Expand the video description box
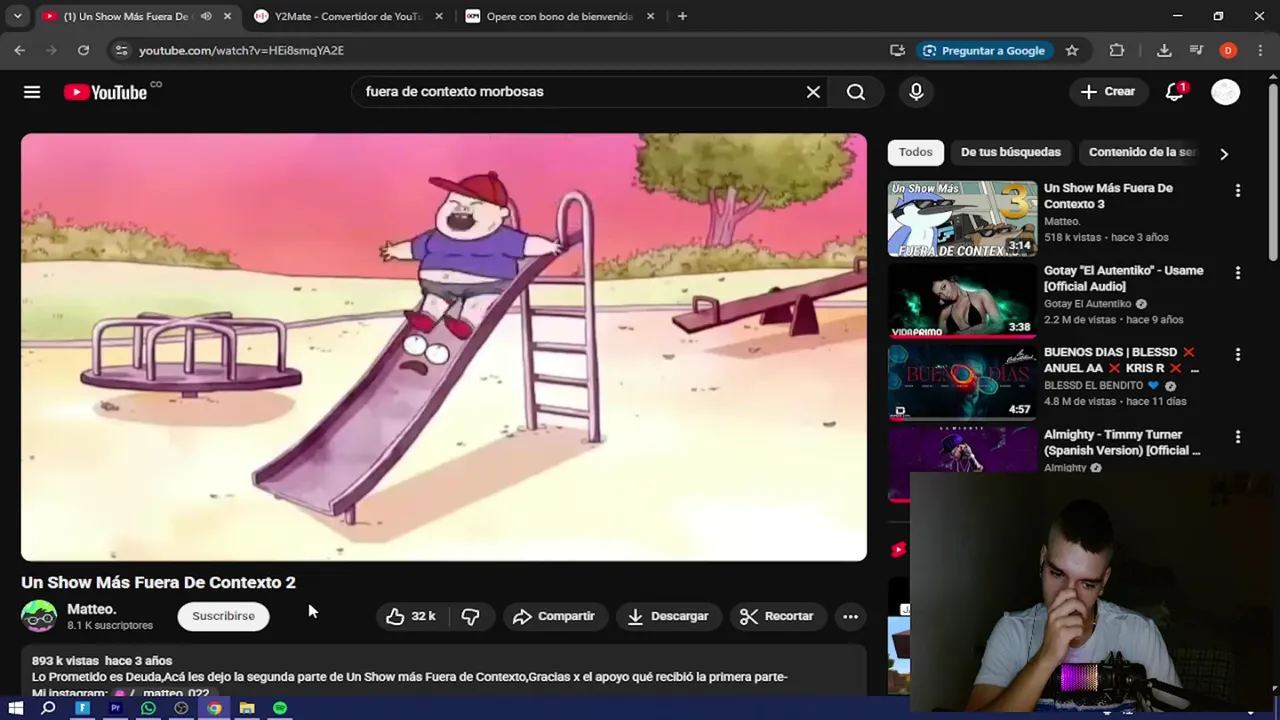The height and width of the screenshot is (720, 1280). coord(444,672)
